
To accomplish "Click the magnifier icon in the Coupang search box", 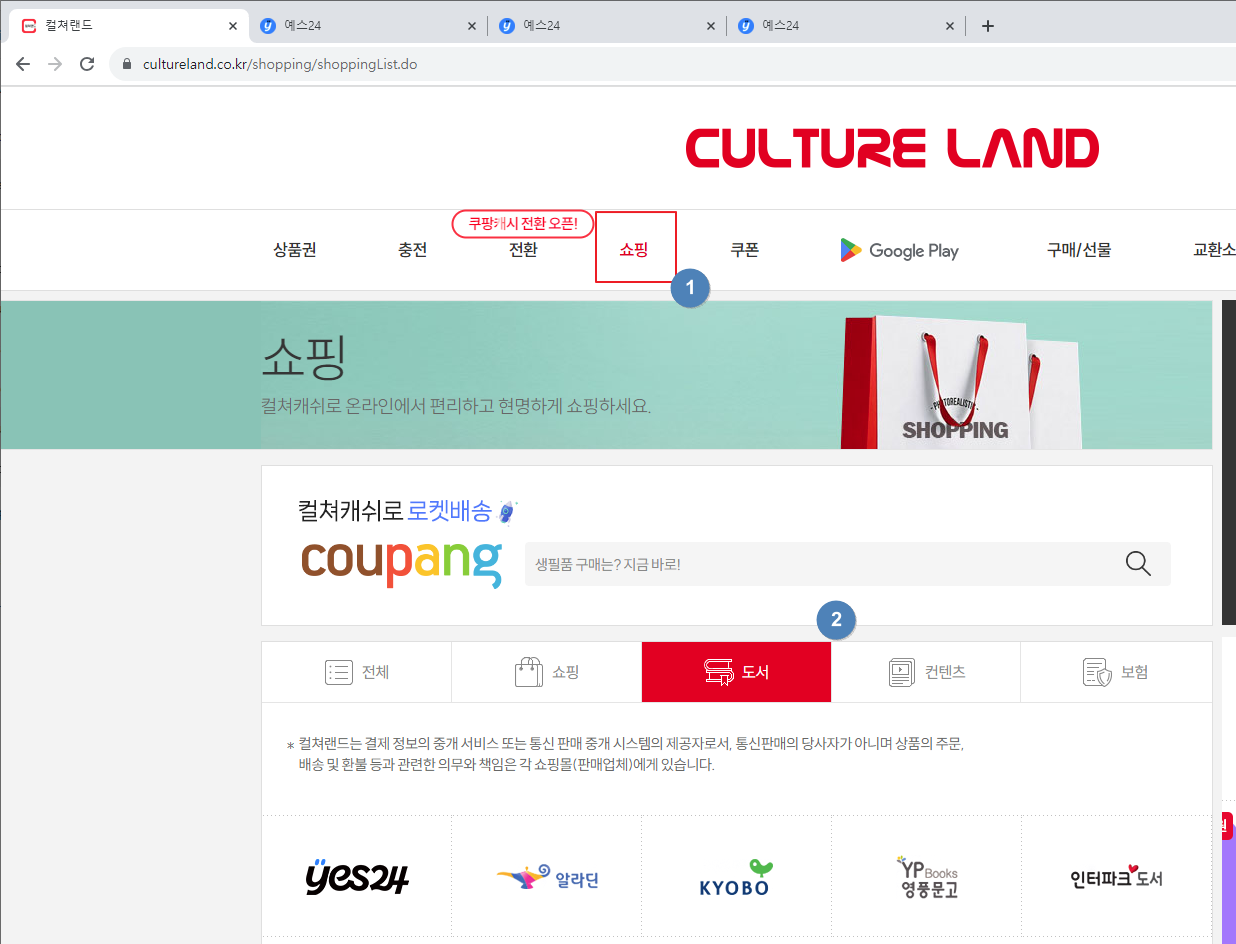I will coord(1138,564).
